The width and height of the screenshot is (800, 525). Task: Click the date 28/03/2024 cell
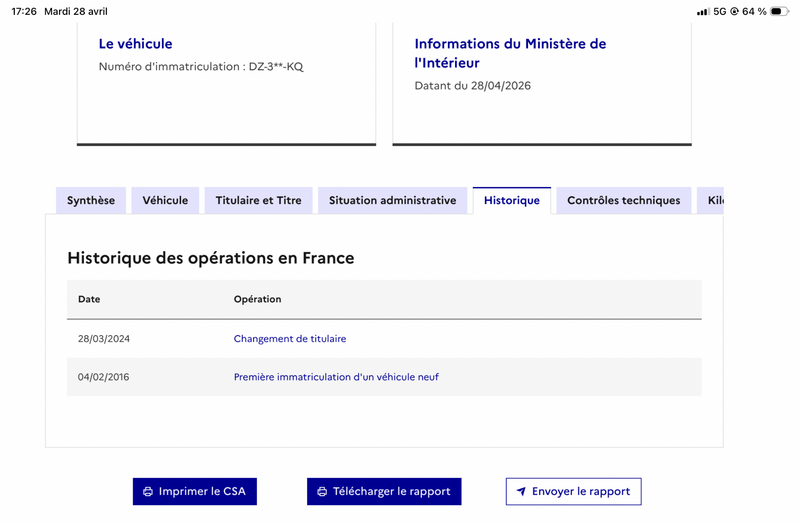coord(104,339)
